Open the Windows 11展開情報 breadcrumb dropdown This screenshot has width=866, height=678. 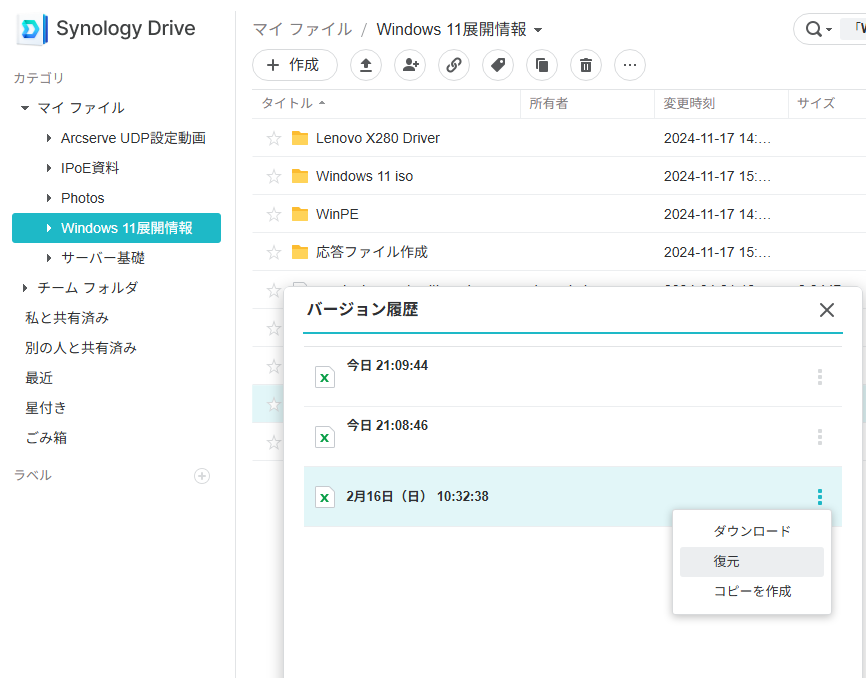click(x=538, y=30)
